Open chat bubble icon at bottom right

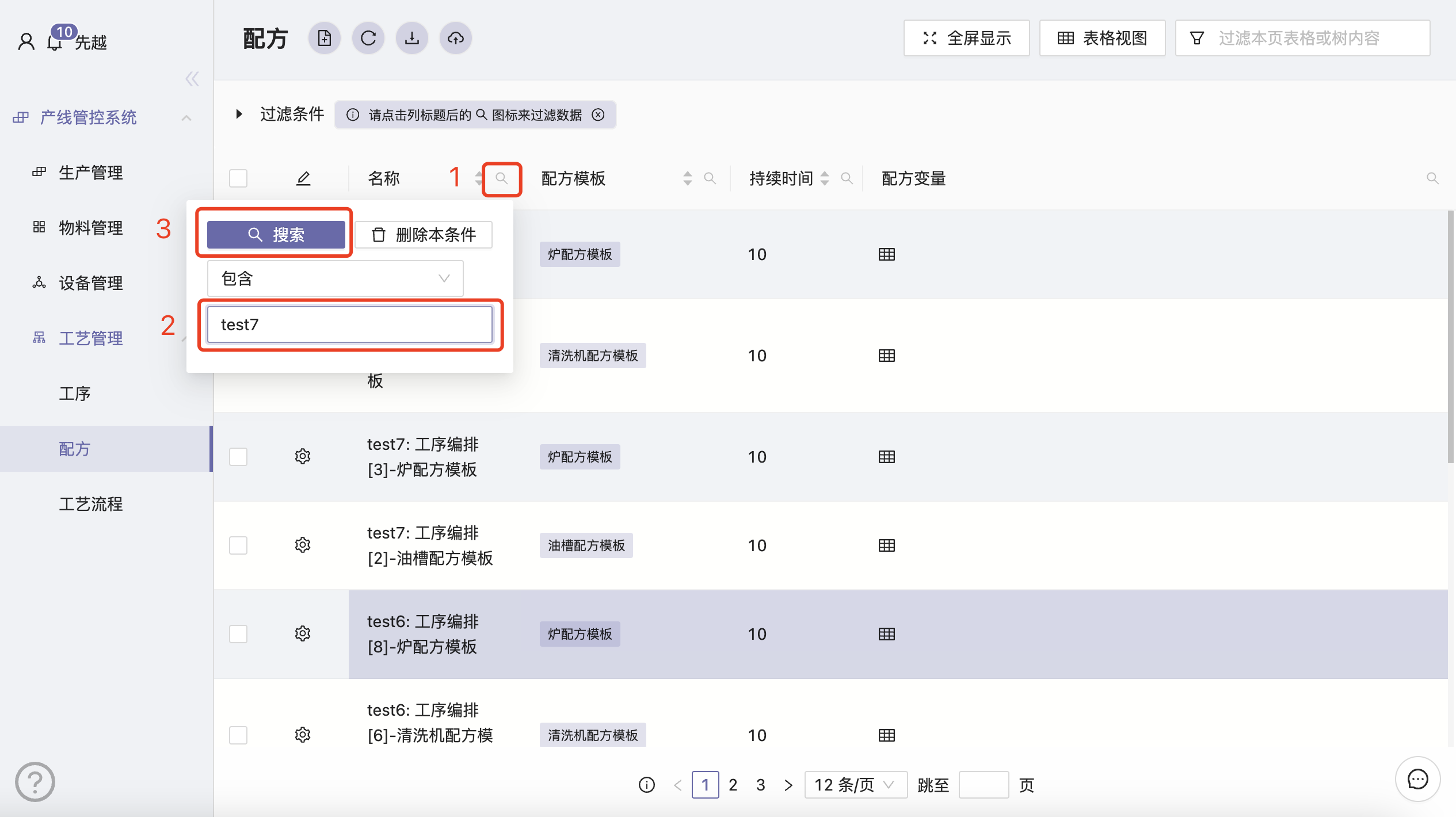[x=1417, y=780]
